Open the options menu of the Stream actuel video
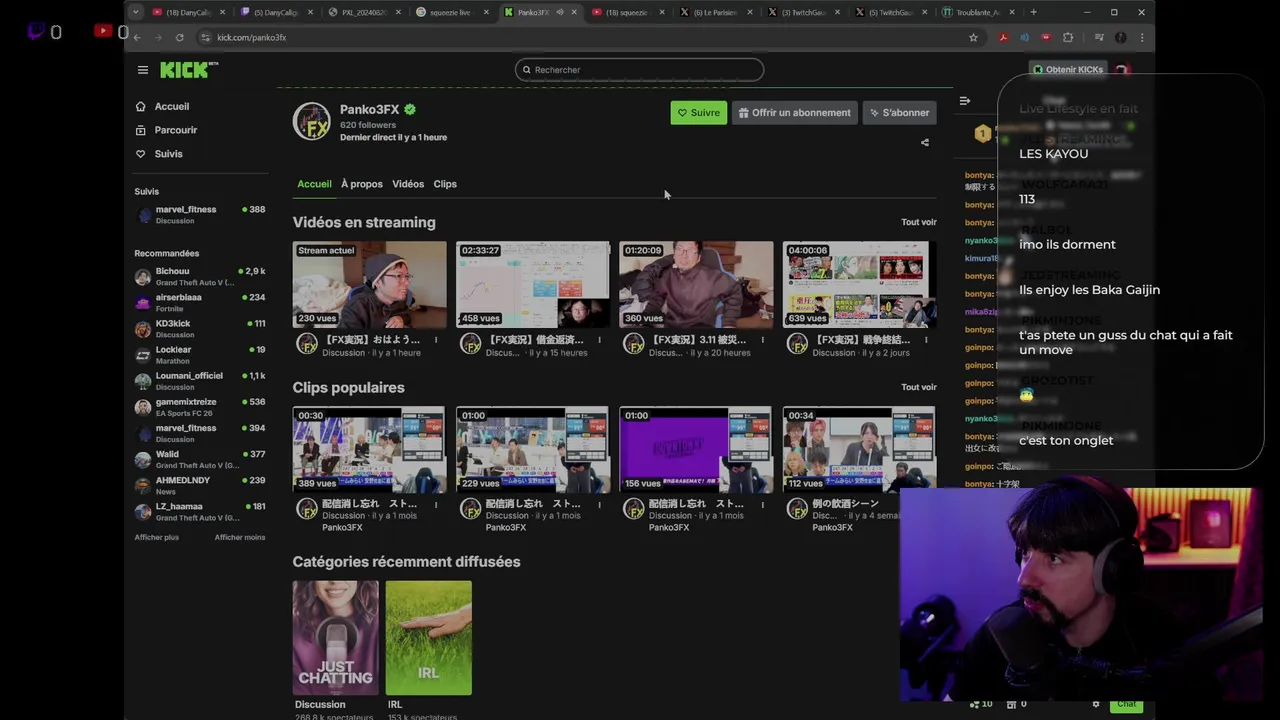This screenshot has height=720, width=1280. tap(436, 340)
